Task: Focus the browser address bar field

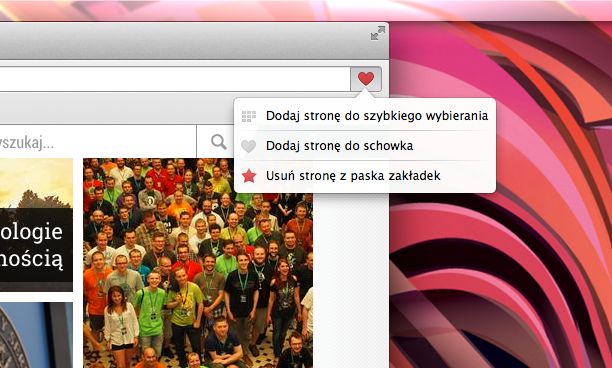Action: pos(175,79)
